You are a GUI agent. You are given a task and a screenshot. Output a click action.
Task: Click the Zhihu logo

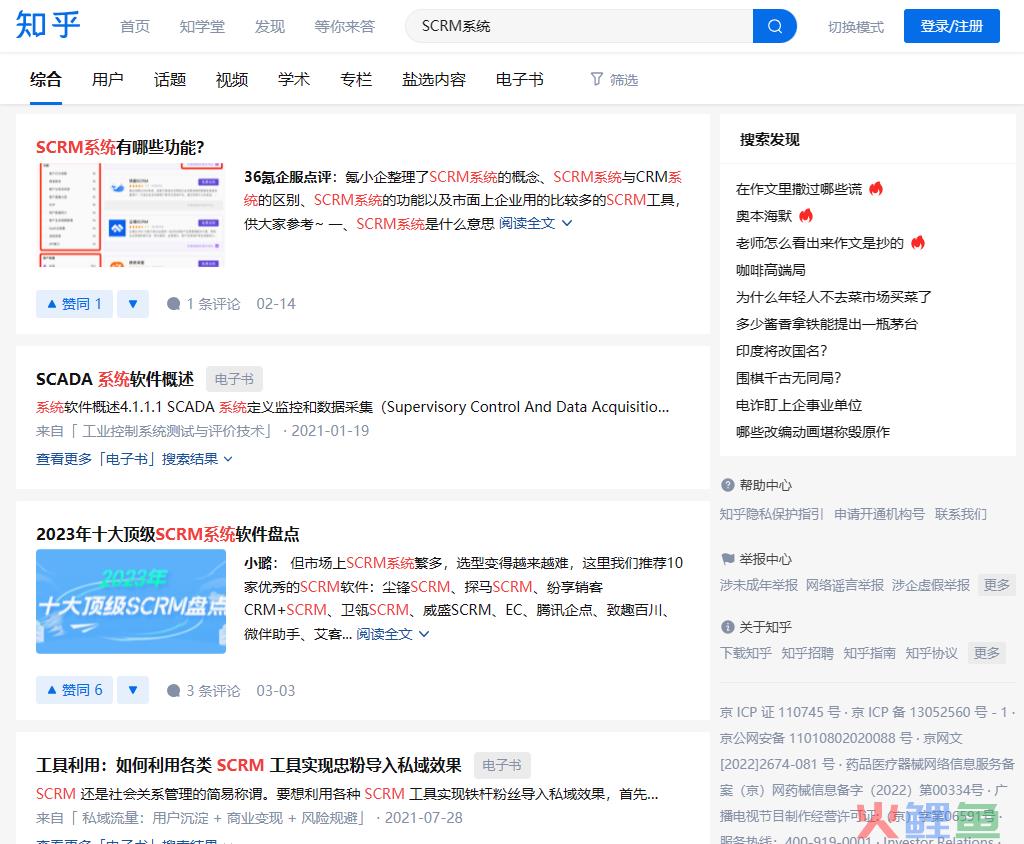pos(48,25)
